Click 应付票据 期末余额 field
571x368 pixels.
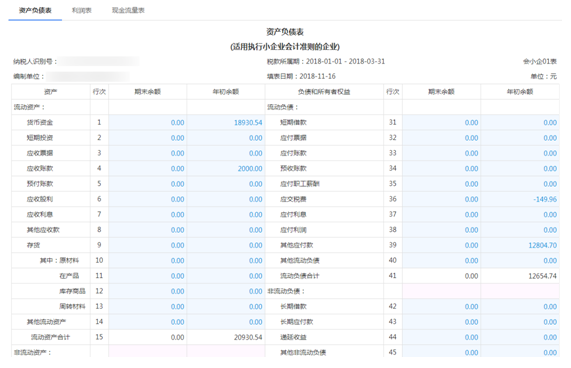point(441,138)
